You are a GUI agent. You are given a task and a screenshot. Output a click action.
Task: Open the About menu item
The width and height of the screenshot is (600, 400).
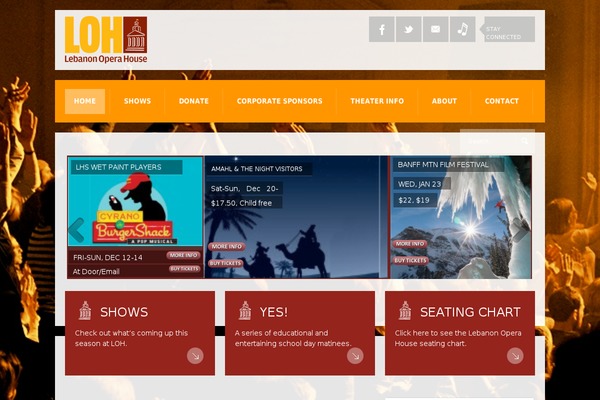pyautogui.click(x=444, y=101)
